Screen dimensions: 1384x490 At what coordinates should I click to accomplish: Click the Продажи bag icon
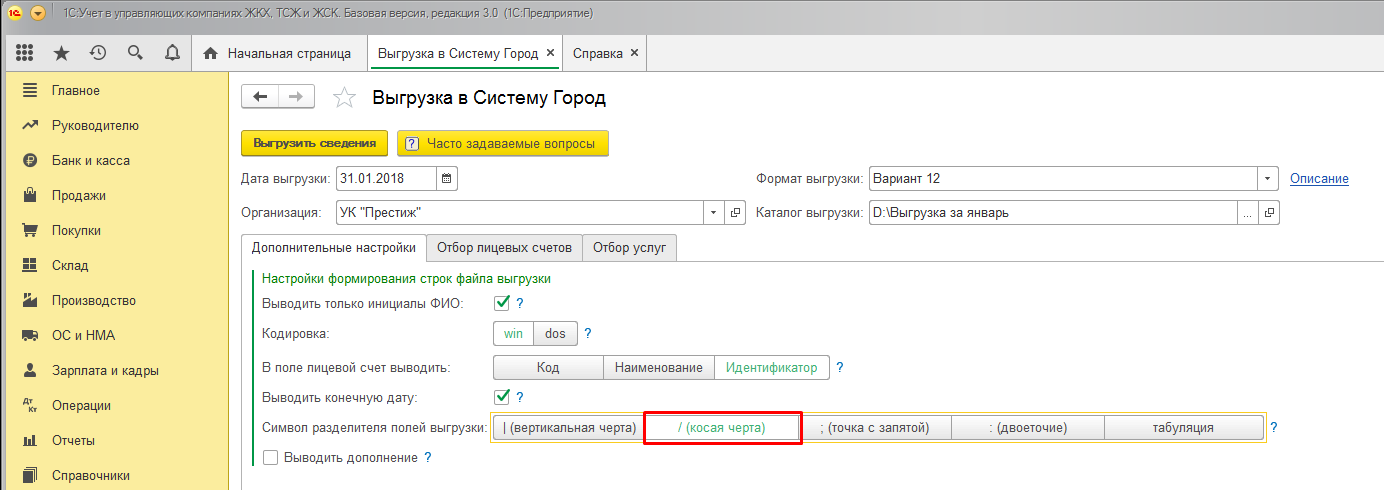pyautogui.click(x=29, y=195)
